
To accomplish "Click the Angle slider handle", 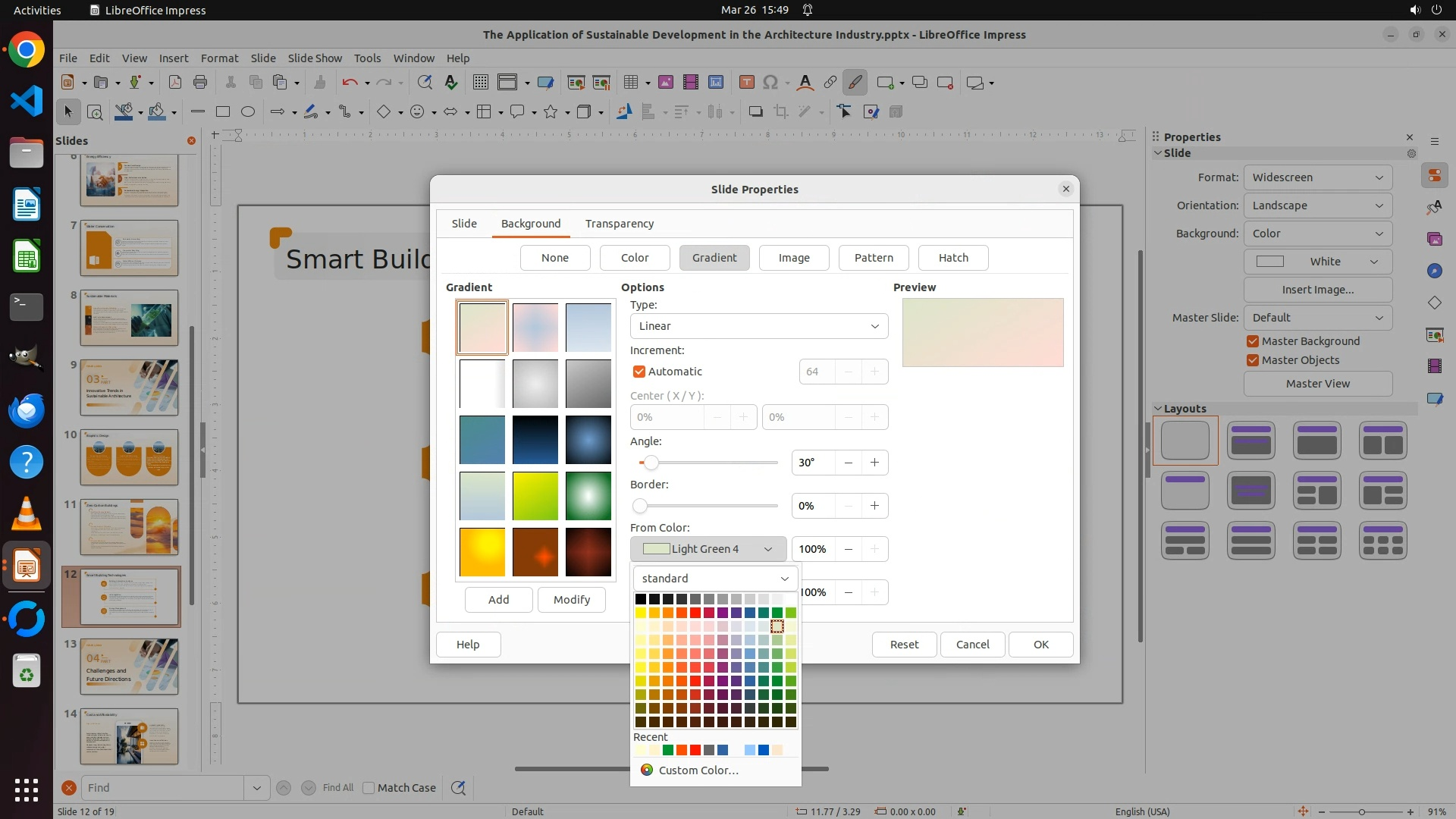I will (651, 463).
